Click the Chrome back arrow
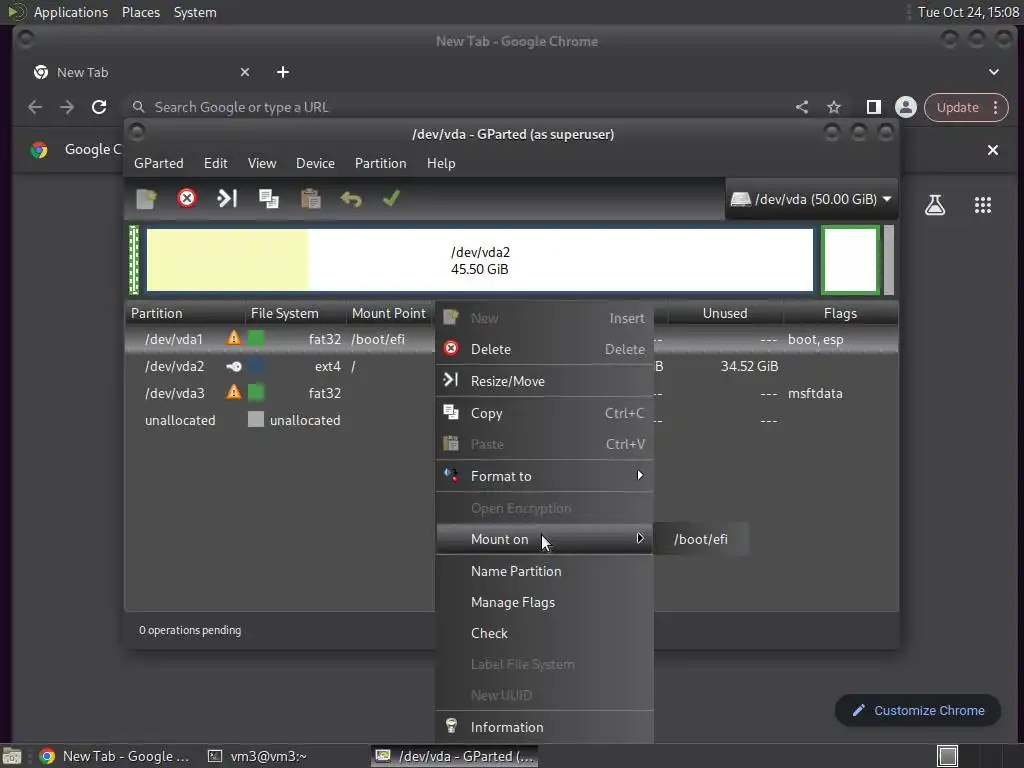Image resolution: width=1024 pixels, height=768 pixels. [35, 107]
